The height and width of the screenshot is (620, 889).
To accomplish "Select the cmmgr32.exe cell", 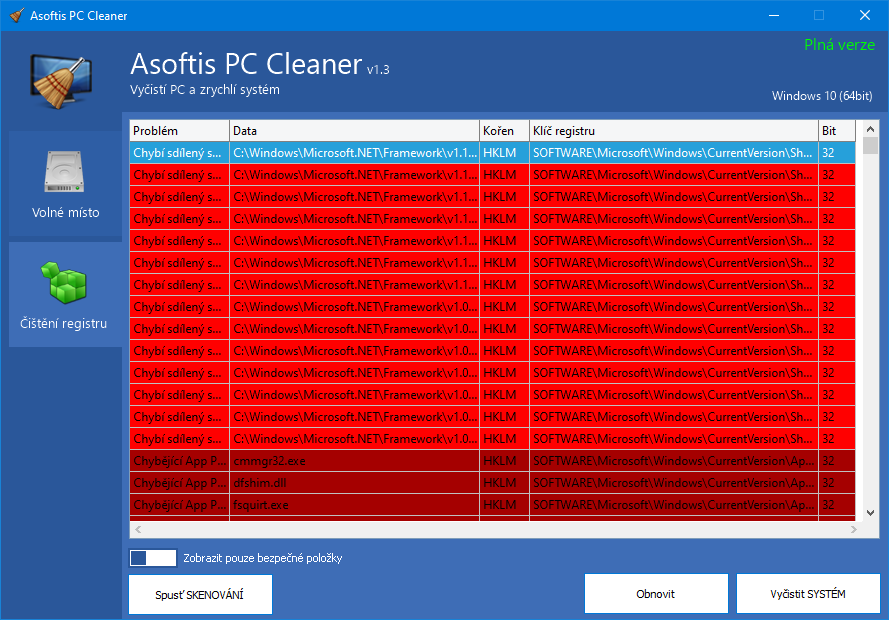I will pyautogui.click(x=354, y=461).
